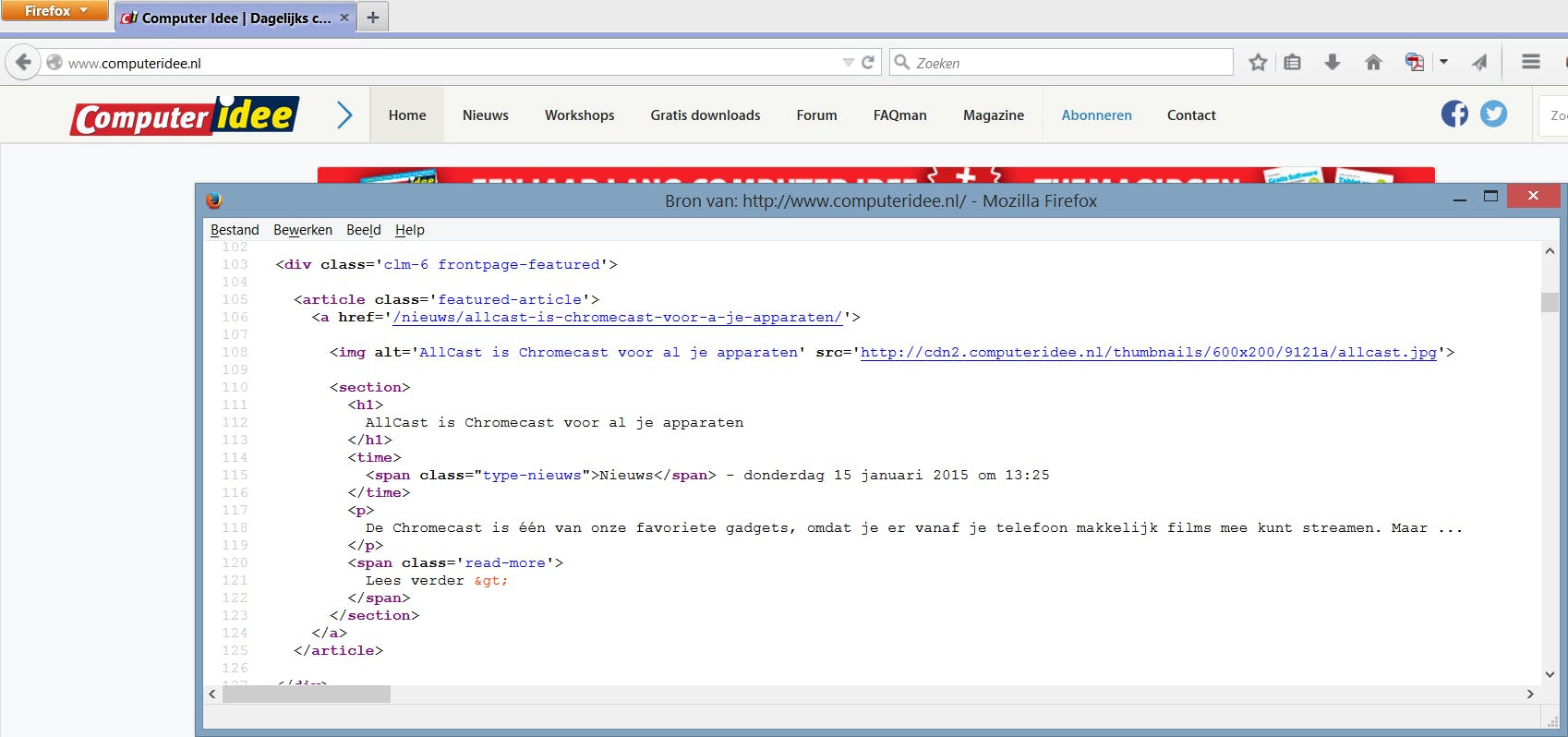1568x737 pixels.
Task: Click 'clm-6 frontpage-featured' class text
Action: tap(492, 265)
